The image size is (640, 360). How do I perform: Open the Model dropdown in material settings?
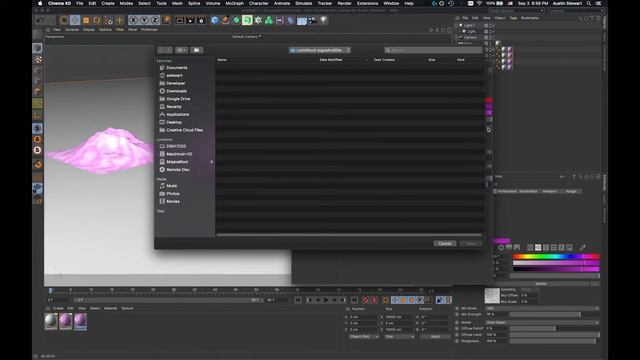[x=542, y=322]
